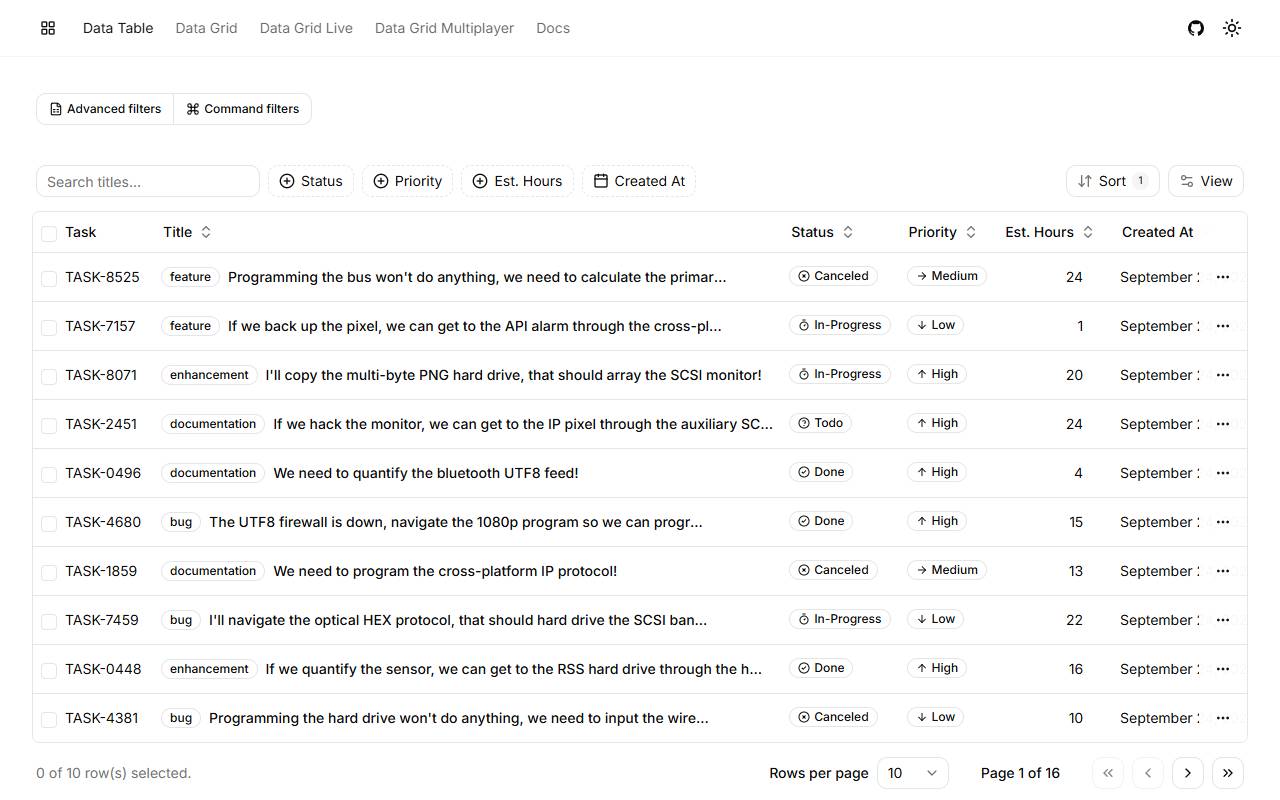
Task: Open row actions menu for TASK-8525
Action: (1223, 277)
